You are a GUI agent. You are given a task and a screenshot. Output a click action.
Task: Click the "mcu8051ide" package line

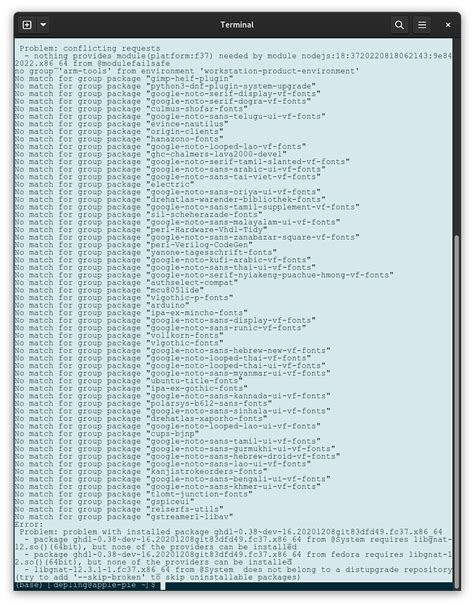[x=110, y=290]
